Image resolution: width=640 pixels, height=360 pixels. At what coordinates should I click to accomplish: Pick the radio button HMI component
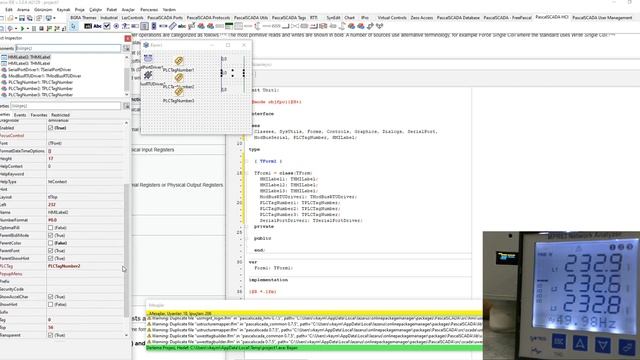116,26
